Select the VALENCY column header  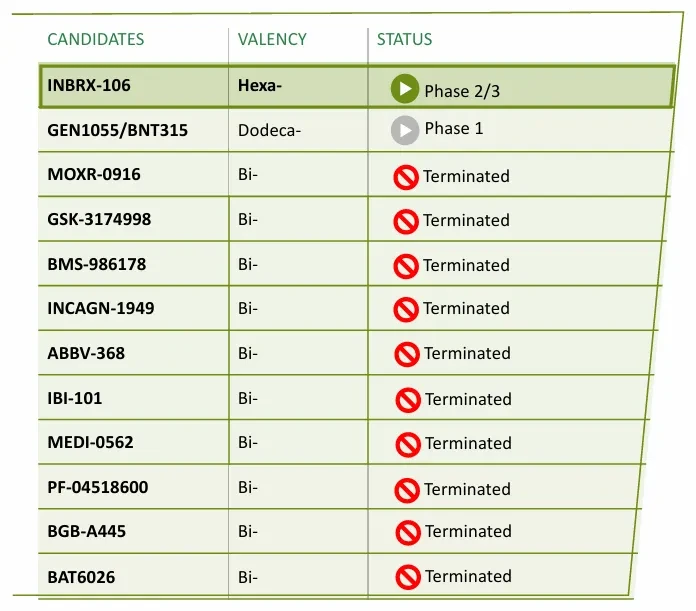pos(272,39)
